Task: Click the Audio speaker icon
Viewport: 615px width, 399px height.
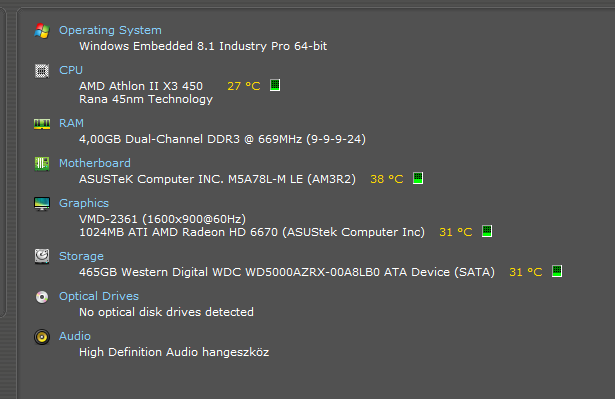Action: [x=42, y=337]
